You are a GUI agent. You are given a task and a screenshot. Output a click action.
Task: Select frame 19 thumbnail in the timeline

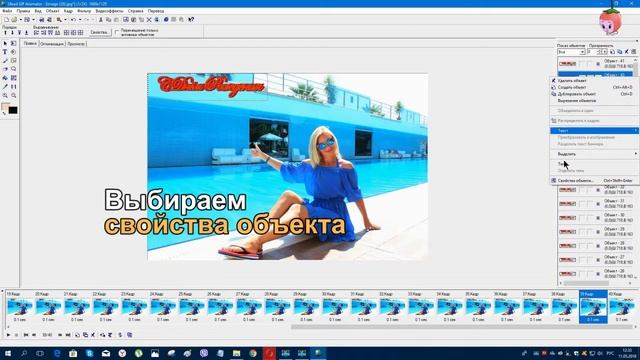(x=20, y=307)
